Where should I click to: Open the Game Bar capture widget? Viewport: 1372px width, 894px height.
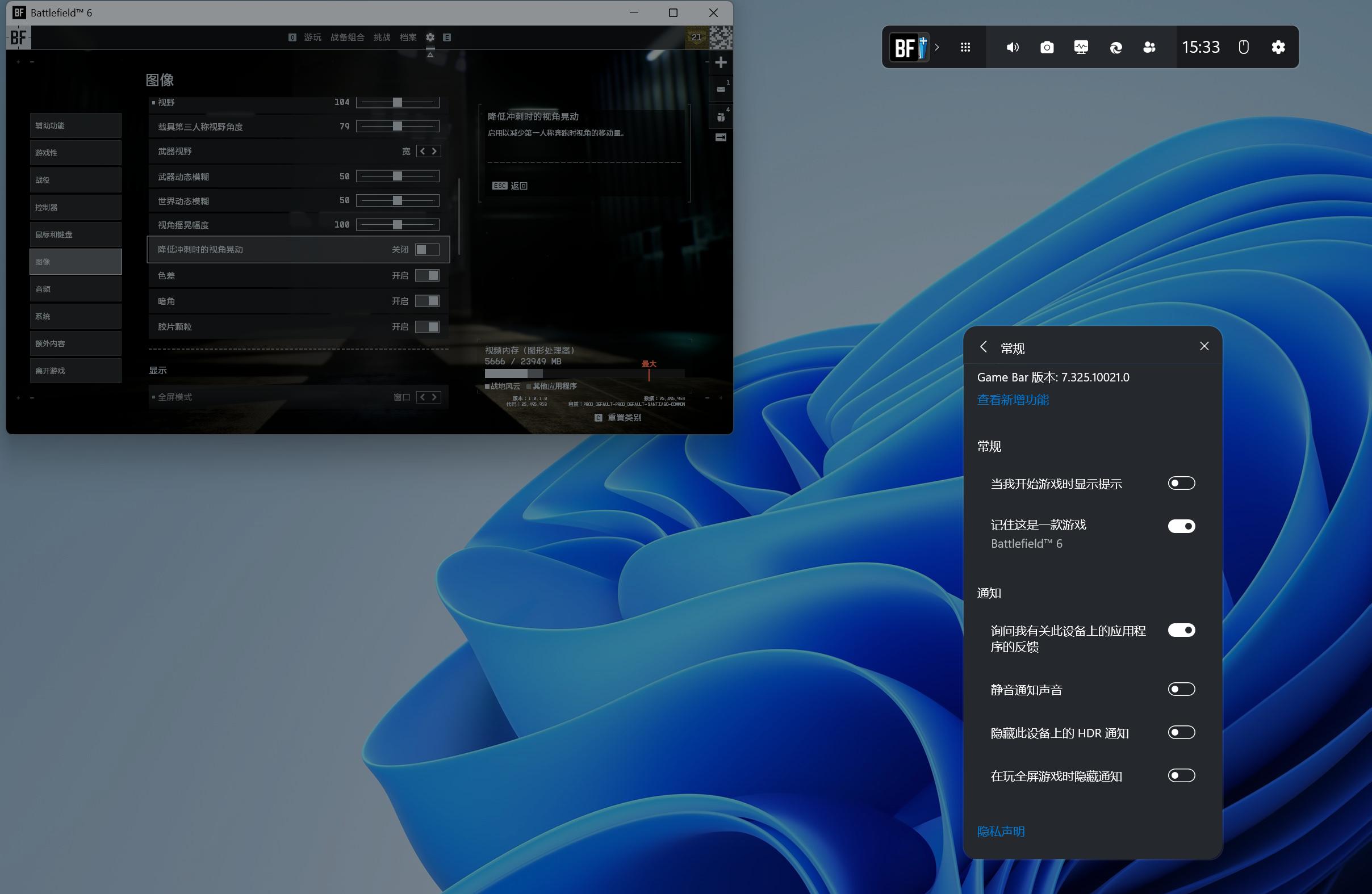(x=1046, y=47)
